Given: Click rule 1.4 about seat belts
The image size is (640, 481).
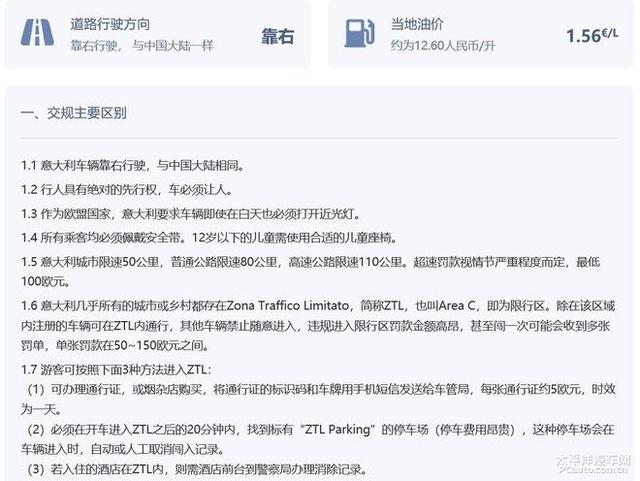Looking at the screenshot, I should pos(210,238).
